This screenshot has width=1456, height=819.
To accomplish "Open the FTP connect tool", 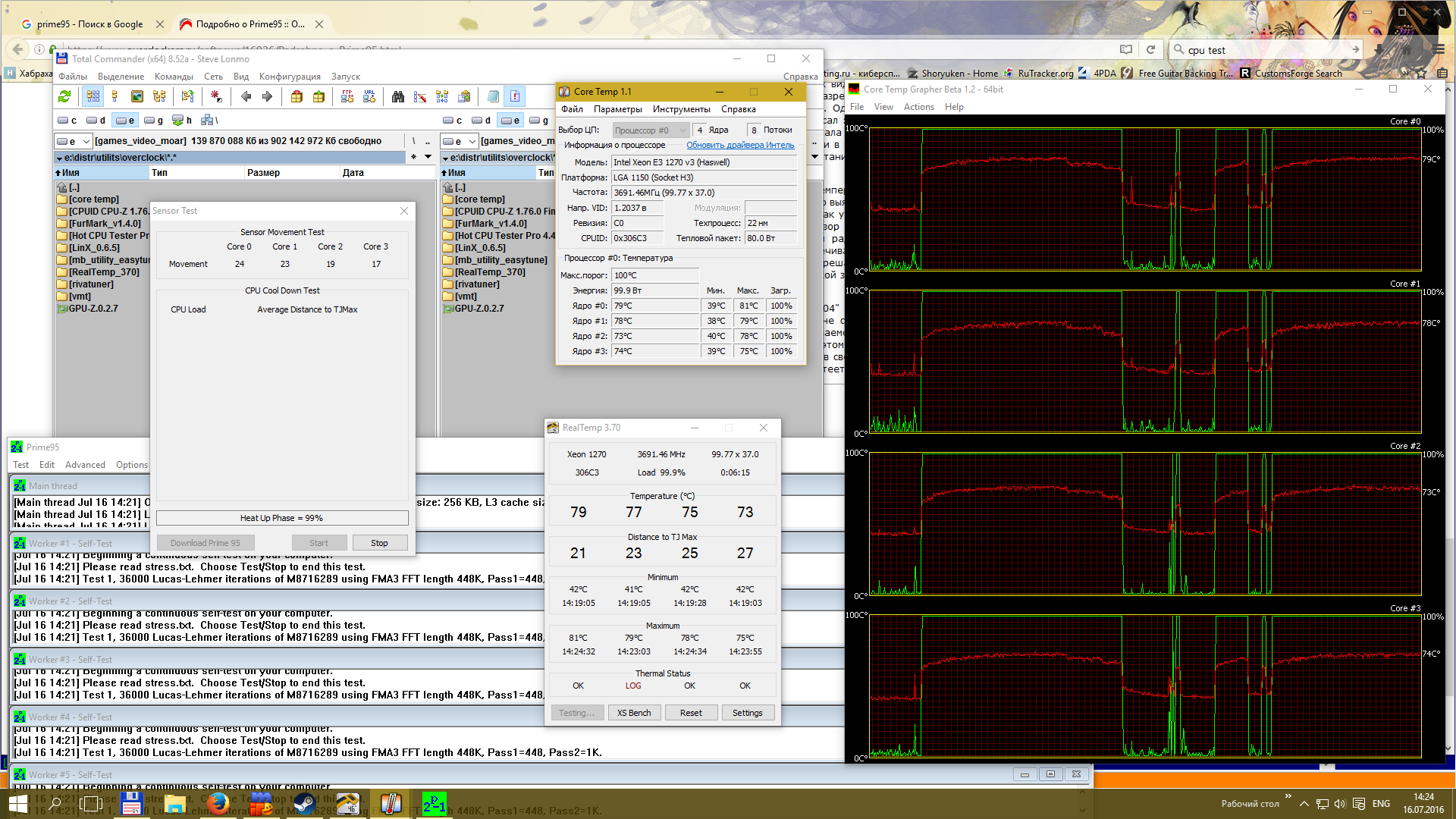I will click(347, 96).
